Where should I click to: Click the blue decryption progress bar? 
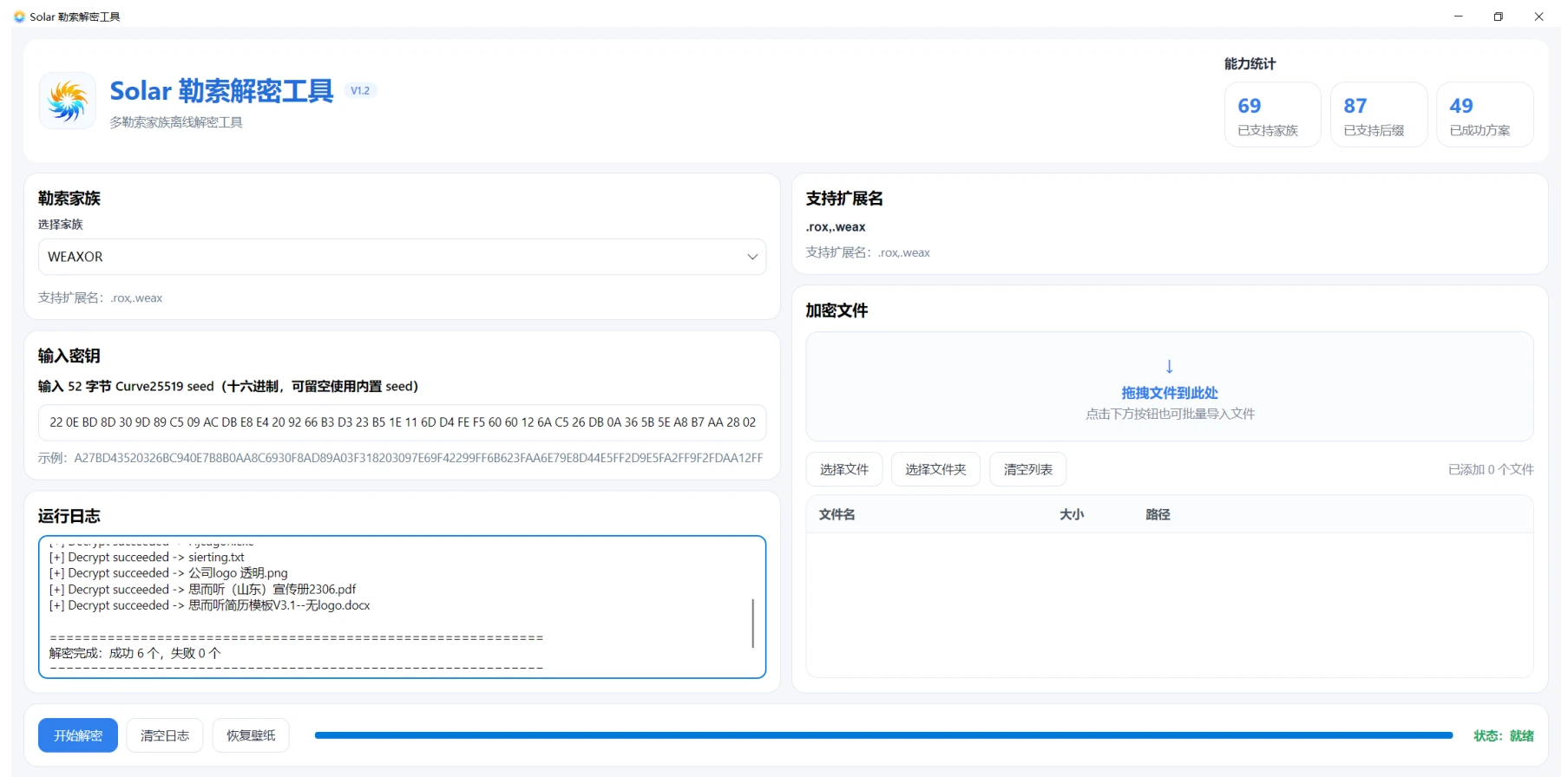(x=883, y=735)
